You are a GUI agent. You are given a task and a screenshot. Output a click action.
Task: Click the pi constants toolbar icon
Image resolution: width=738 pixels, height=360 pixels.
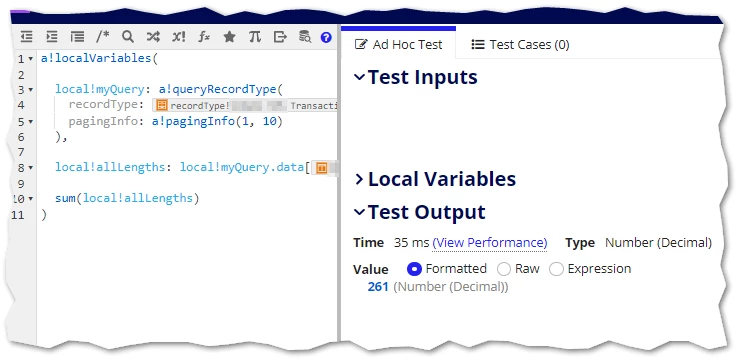tap(255, 37)
